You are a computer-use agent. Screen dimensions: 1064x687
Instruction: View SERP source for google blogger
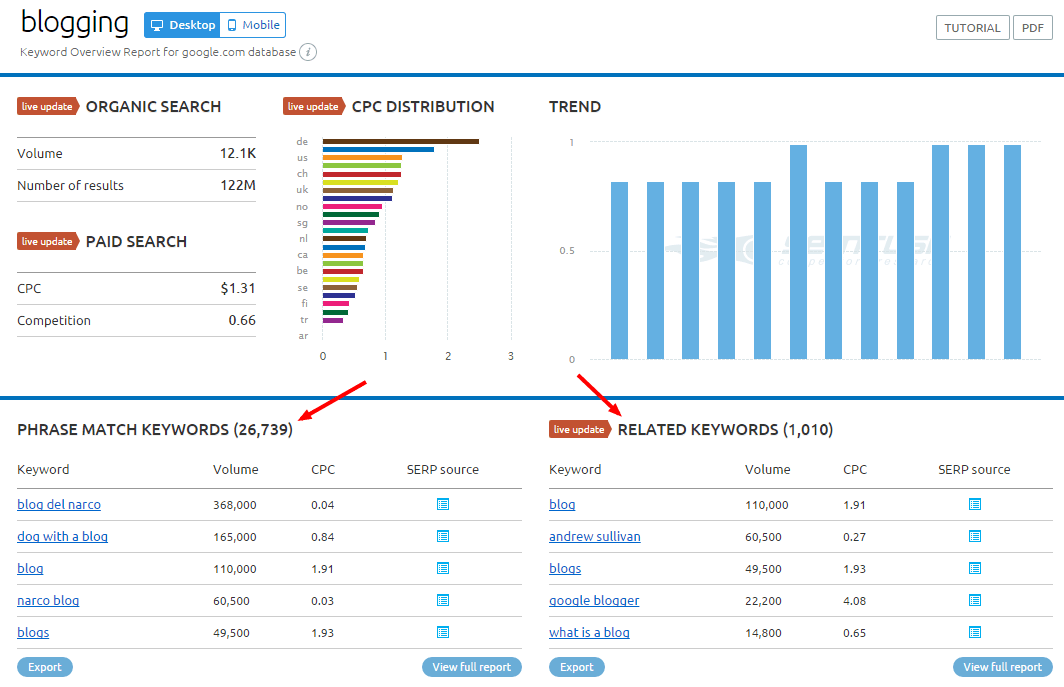click(x=975, y=600)
